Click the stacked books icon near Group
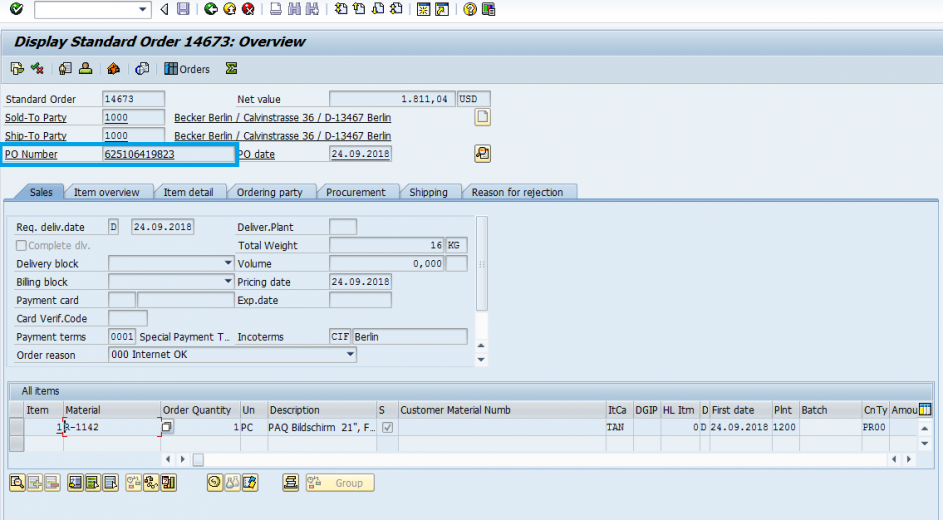Screen dimensions: 943x520 click(x=290, y=482)
